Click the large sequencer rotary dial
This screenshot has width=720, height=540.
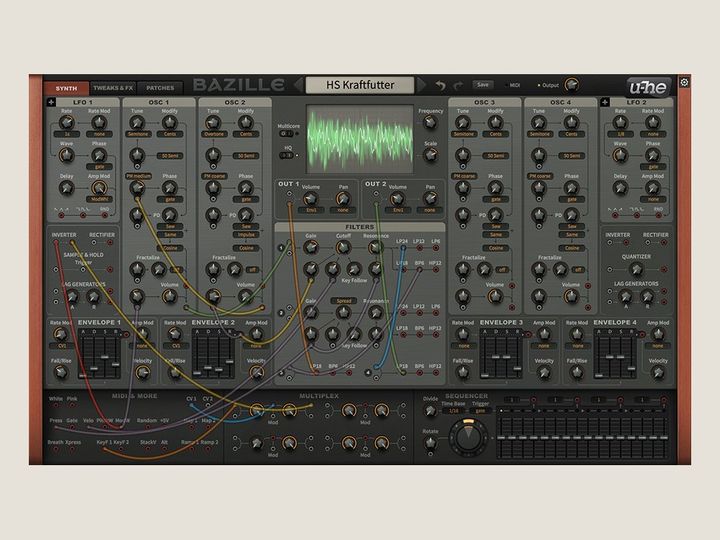click(x=468, y=437)
